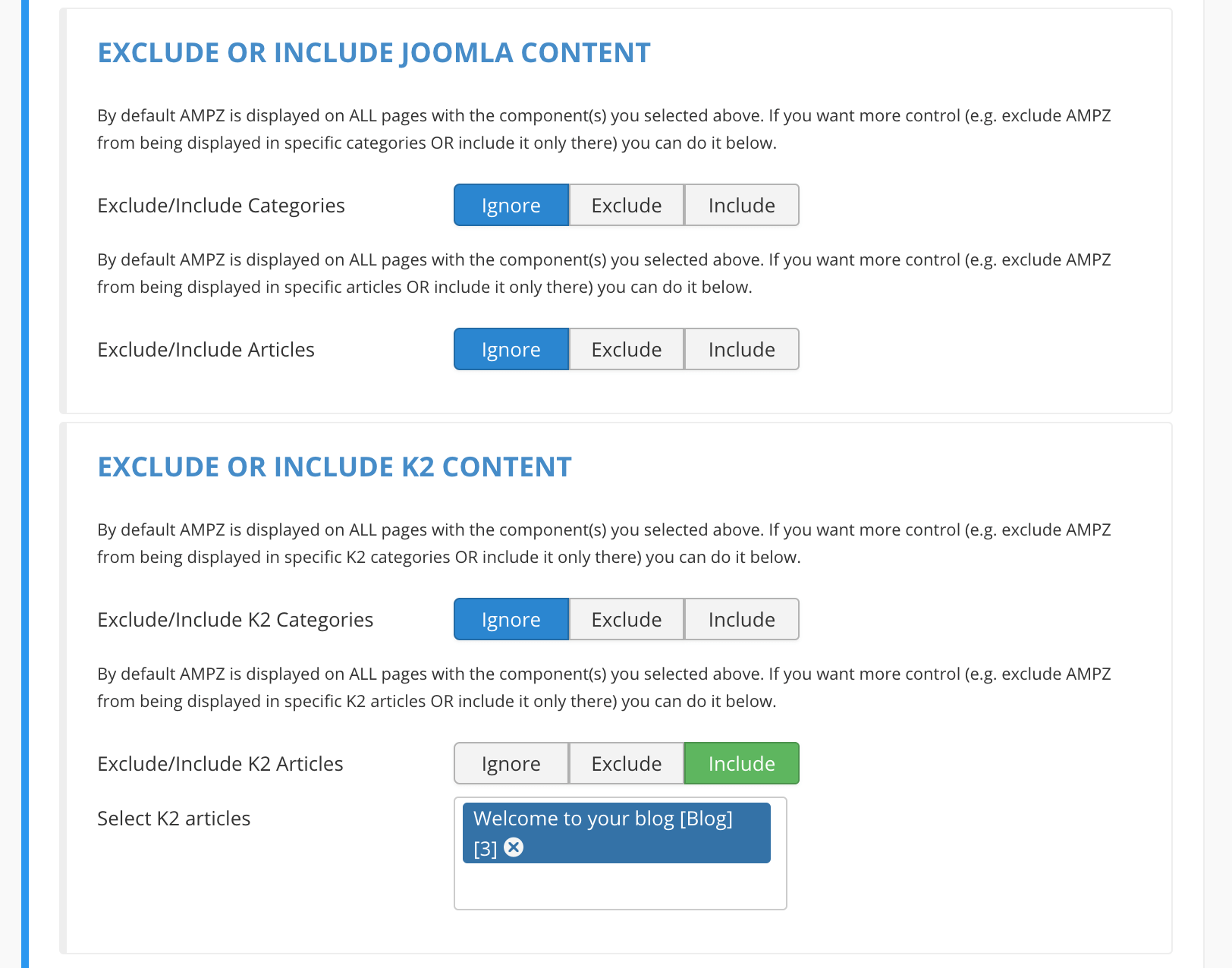Set K2 Categories to Ignore

[511, 619]
